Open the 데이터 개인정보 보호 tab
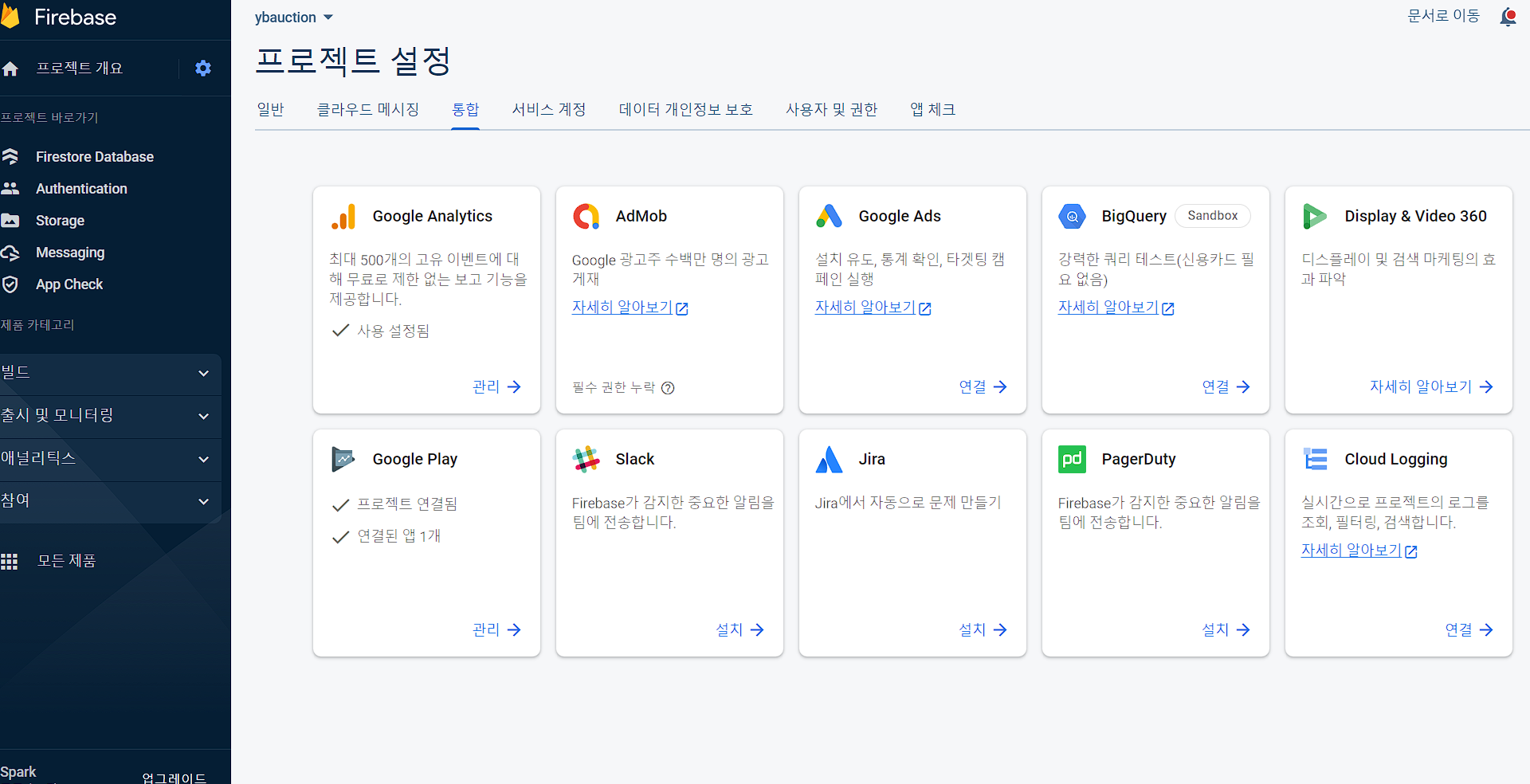 tap(686, 109)
